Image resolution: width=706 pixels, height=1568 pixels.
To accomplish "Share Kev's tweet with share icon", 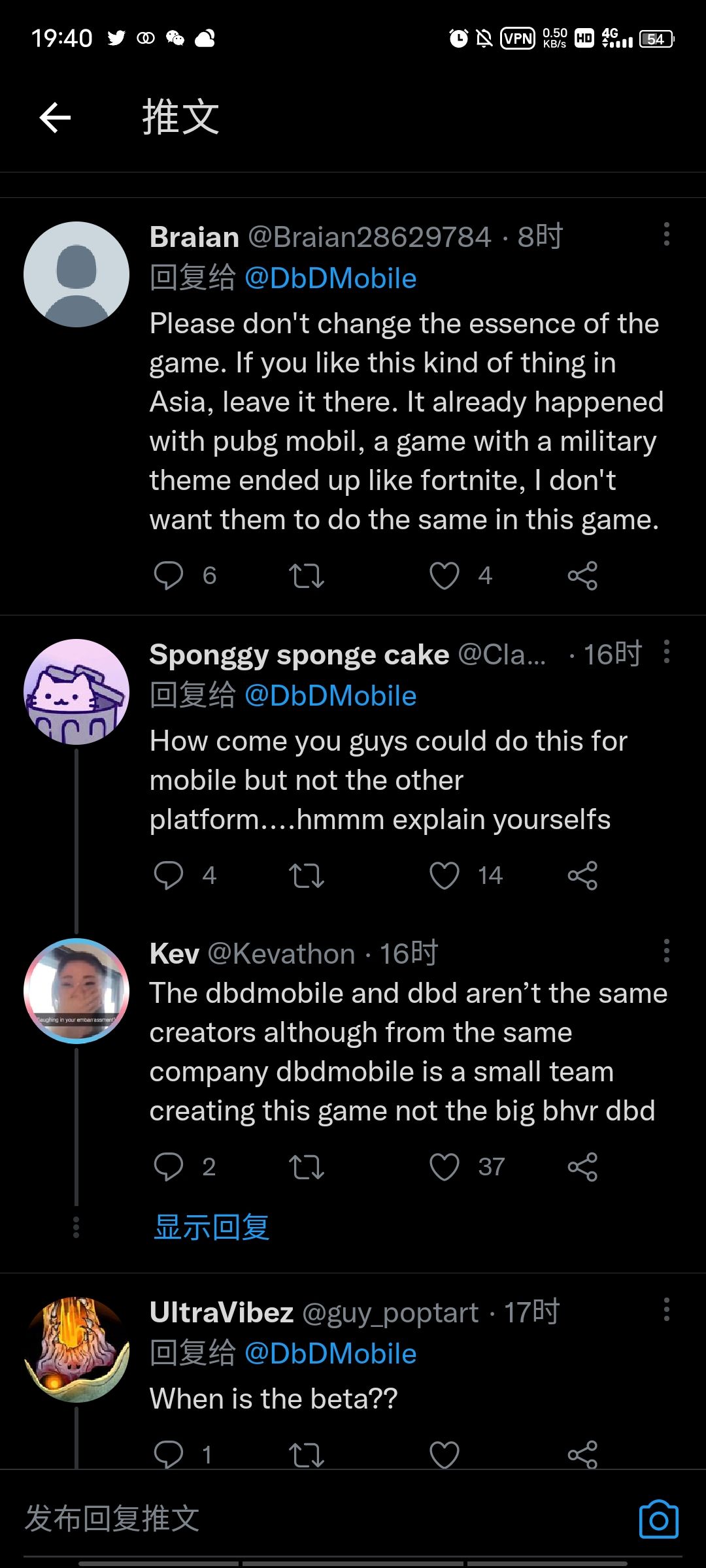I will (582, 1167).
